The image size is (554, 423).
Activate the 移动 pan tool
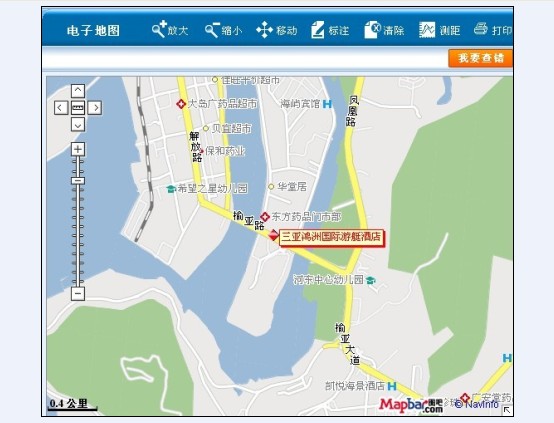pyautogui.click(x=276, y=30)
